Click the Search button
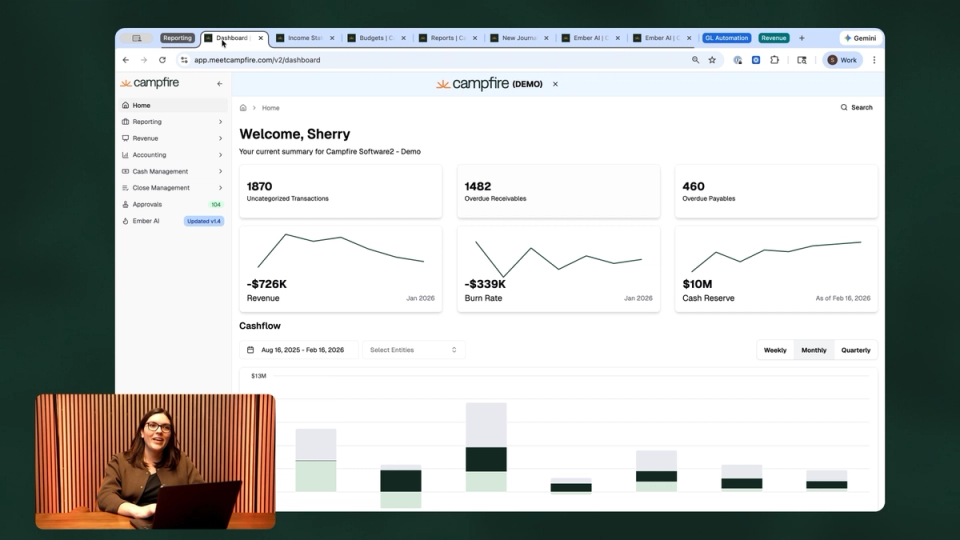960x540 pixels. click(857, 107)
